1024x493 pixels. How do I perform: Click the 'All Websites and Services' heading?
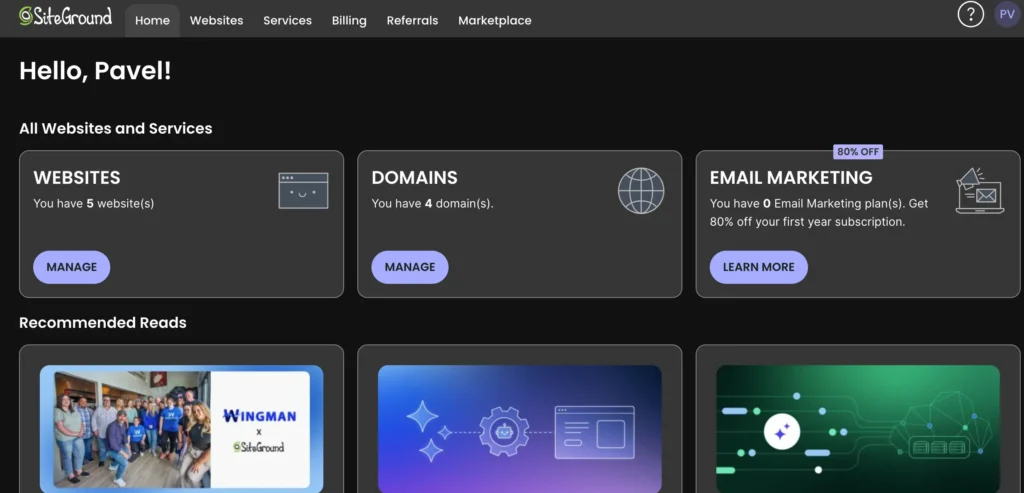[x=116, y=129]
